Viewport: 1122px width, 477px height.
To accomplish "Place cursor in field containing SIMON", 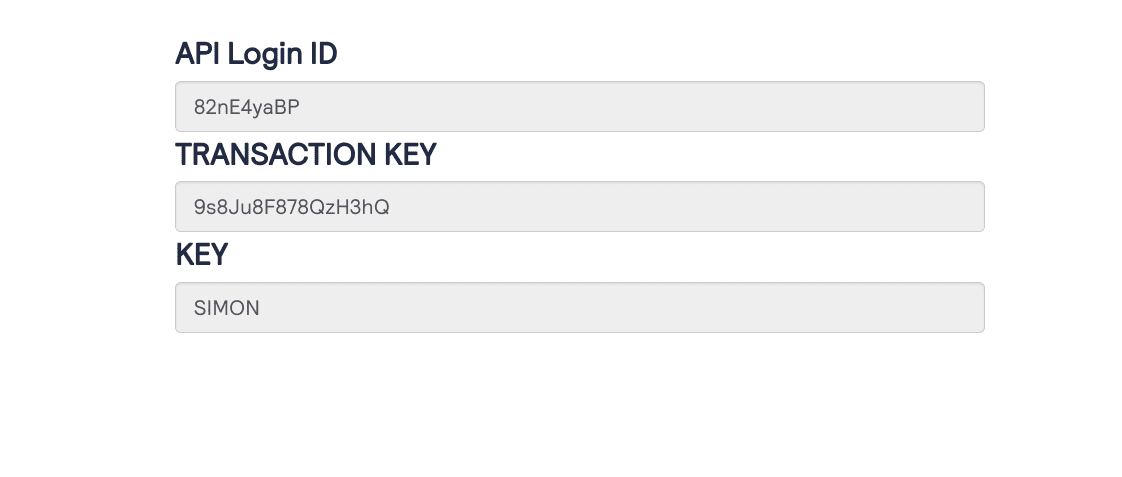I will pos(580,308).
